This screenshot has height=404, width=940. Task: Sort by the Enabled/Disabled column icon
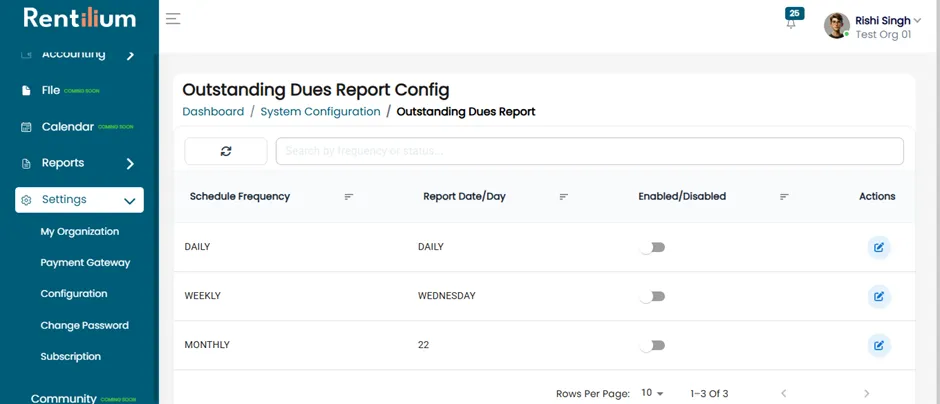pos(784,197)
